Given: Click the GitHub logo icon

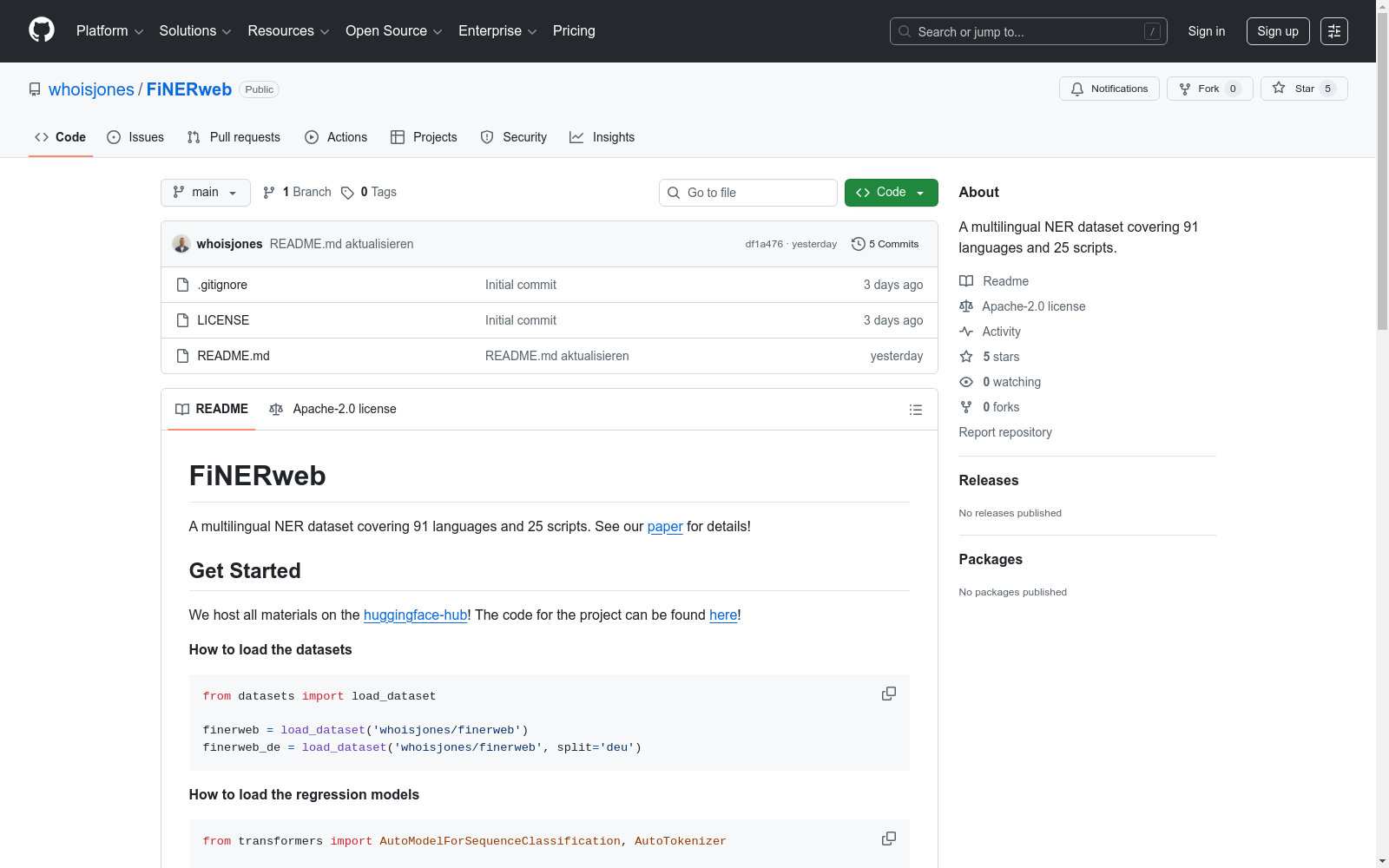Looking at the screenshot, I should tap(42, 30).
